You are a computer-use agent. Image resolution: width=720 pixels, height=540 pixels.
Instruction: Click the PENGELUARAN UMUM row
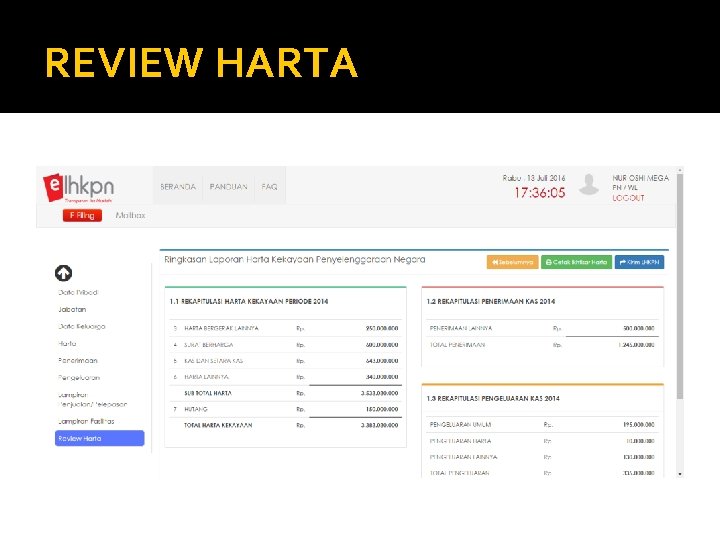tap(542, 425)
